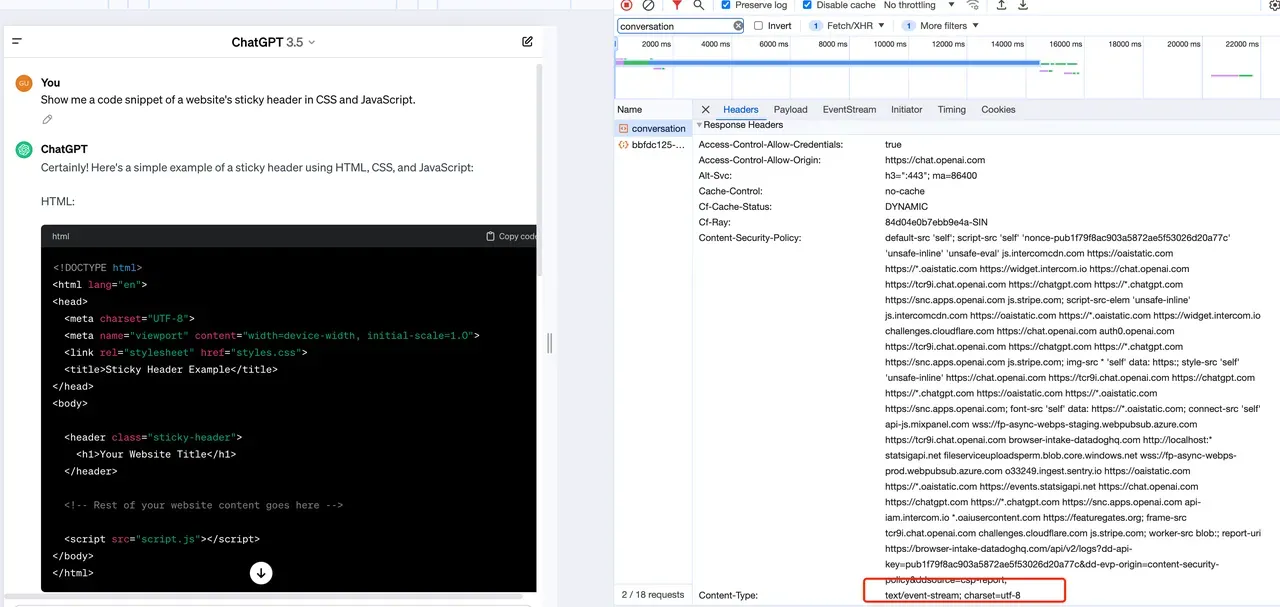Open the ChatGPT sidebar menu icon
The image size is (1280, 607).
pos(17,42)
